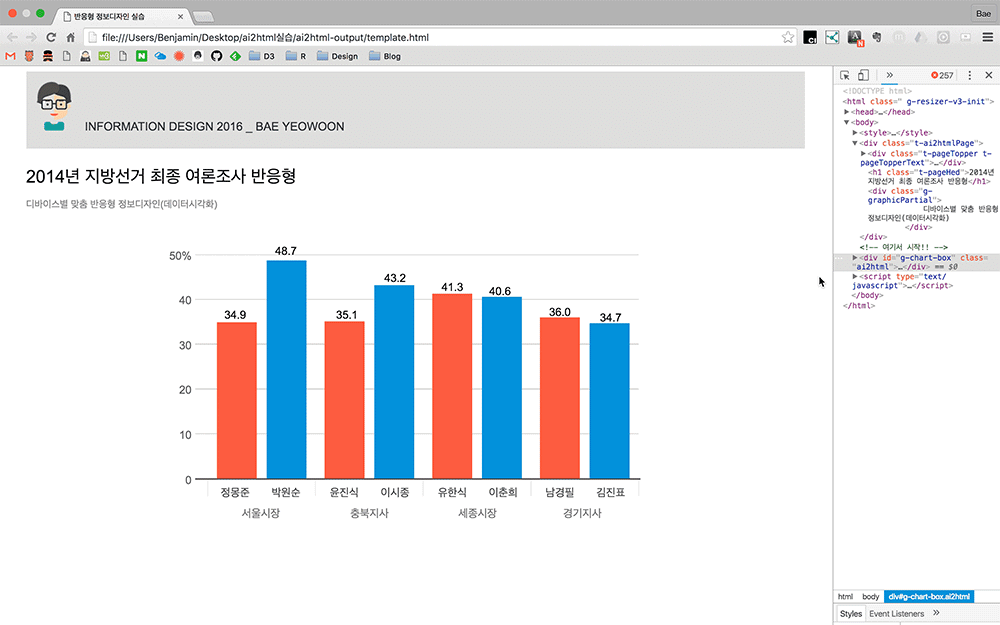Click the red 36.0 남경필 bar
Screen dimensions: 1000x625
[x=560, y=398]
